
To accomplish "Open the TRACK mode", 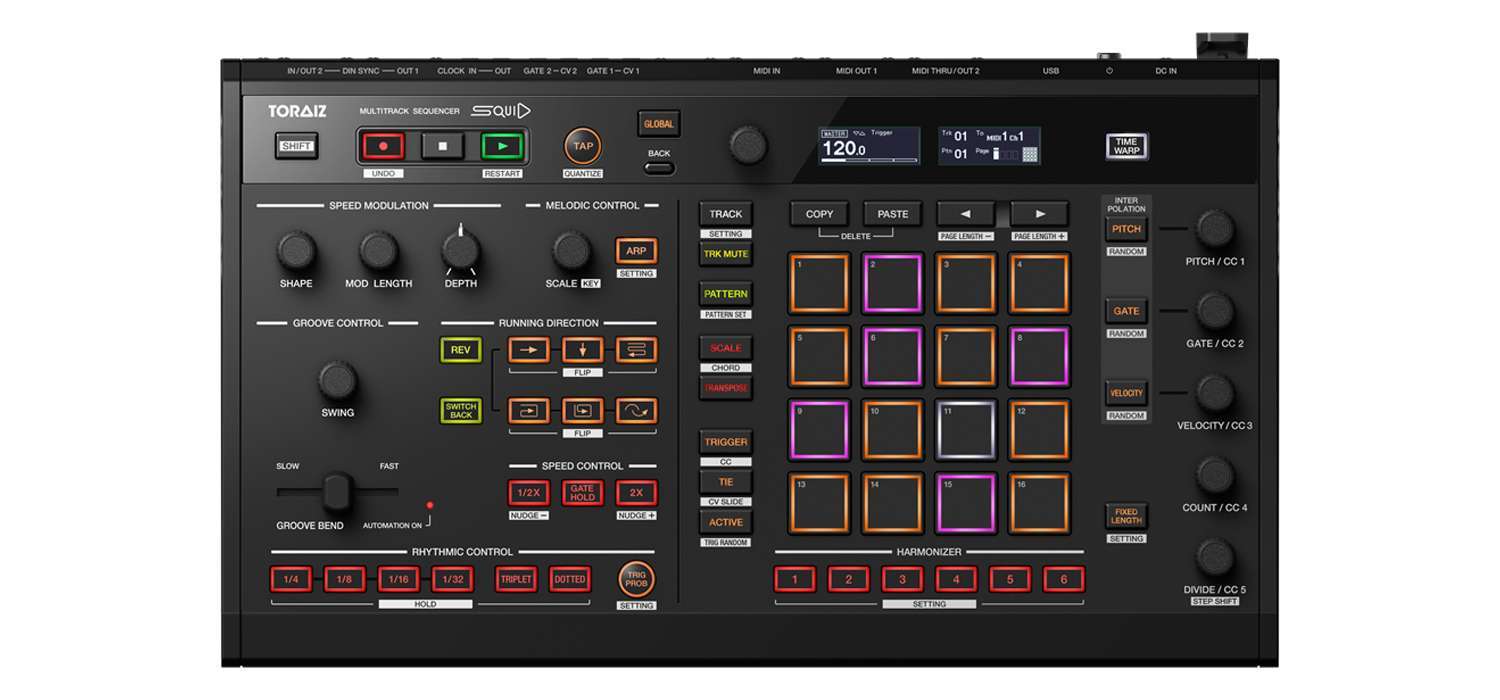I will (x=726, y=214).
